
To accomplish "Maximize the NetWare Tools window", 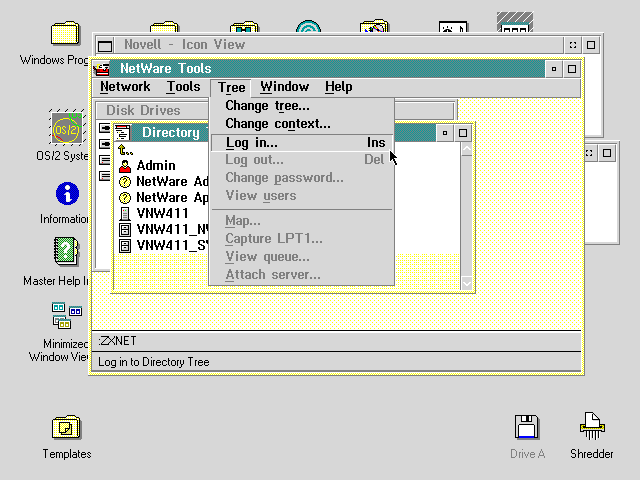I will click(572, 69).
